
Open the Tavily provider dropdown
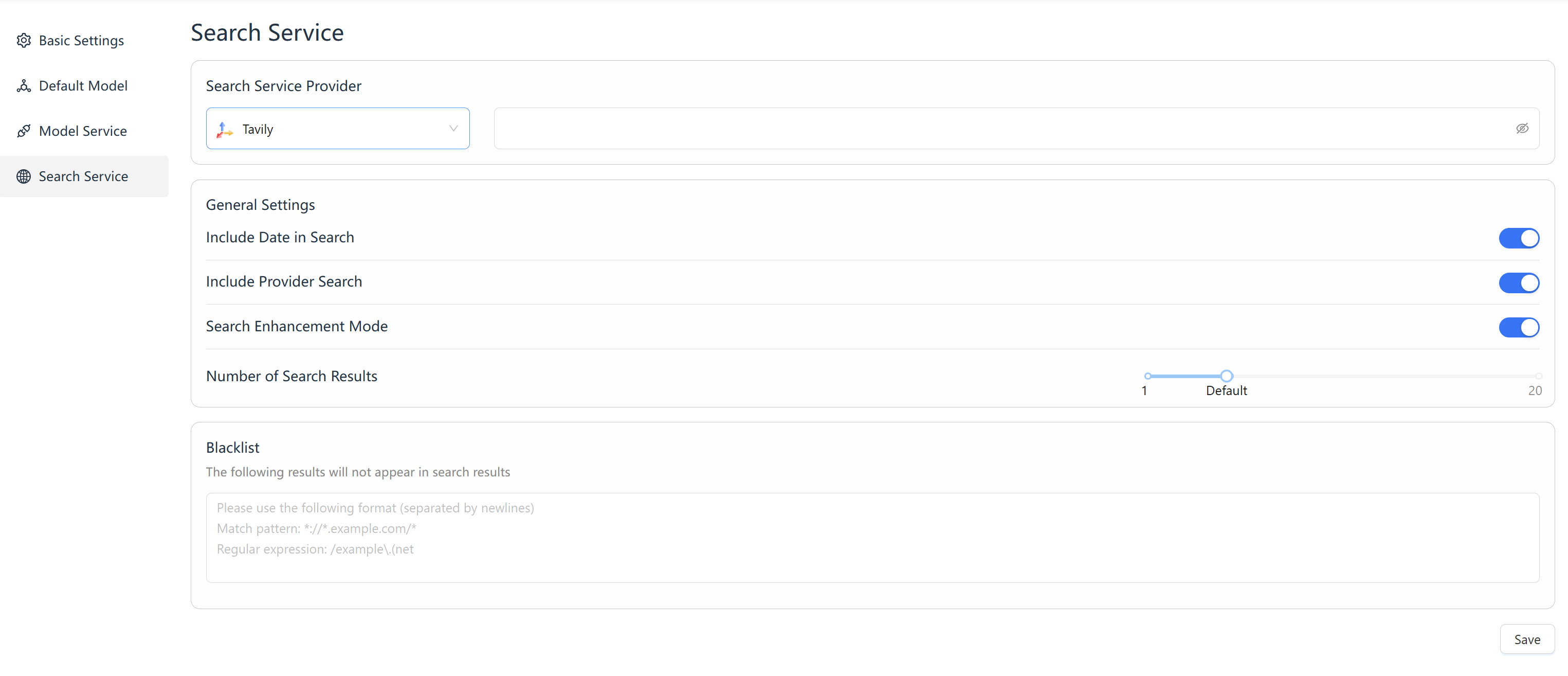coord(338,129)
